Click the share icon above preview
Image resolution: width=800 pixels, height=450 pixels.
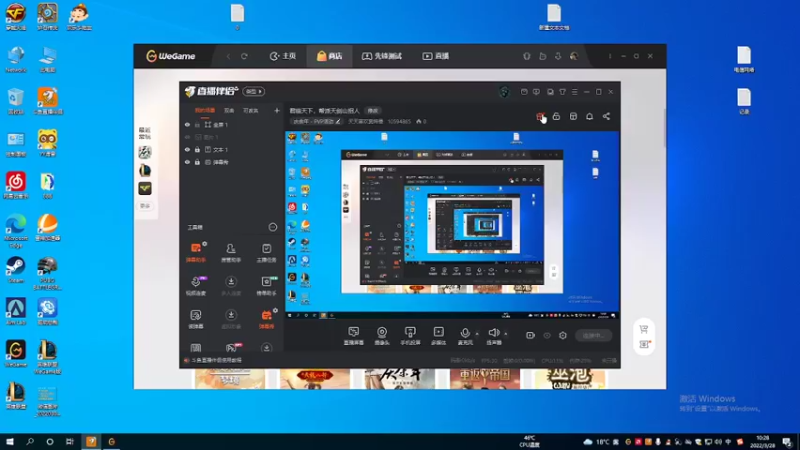(606, 116)
